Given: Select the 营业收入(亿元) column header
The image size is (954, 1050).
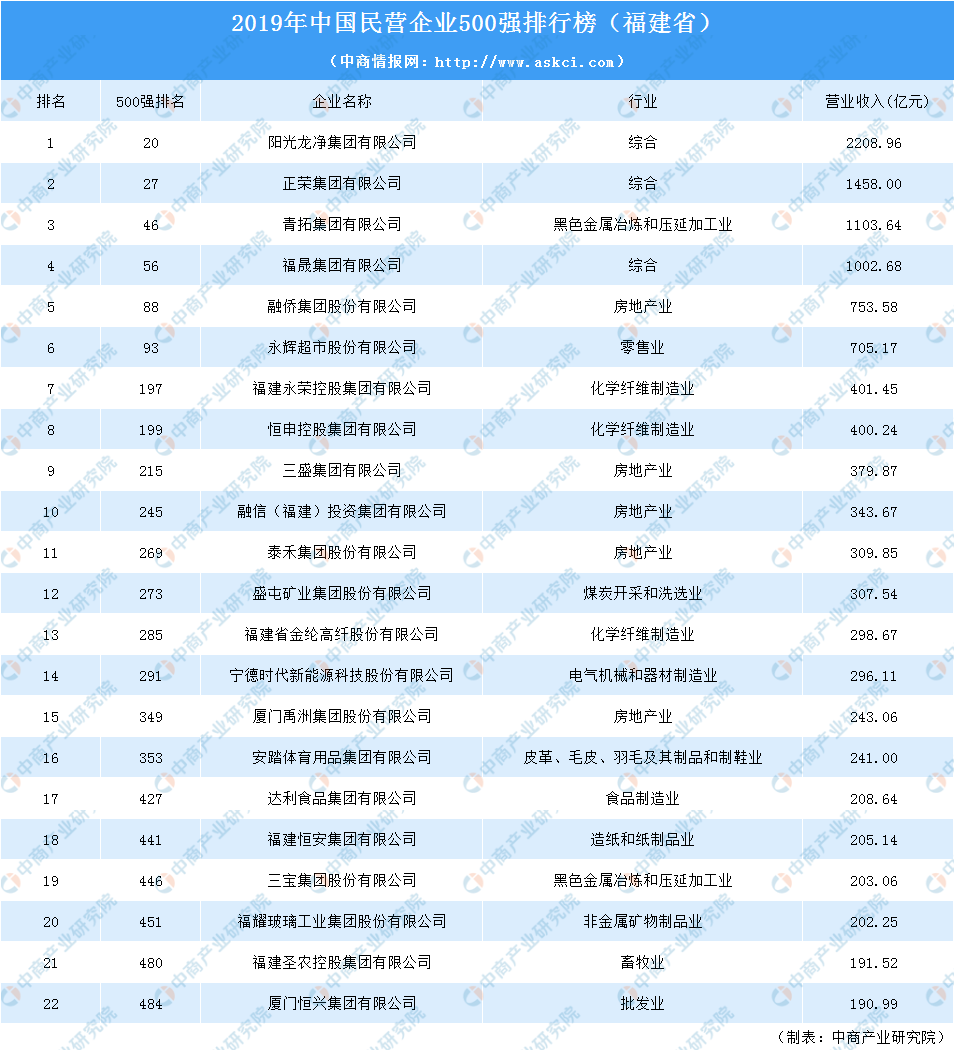Looking at the screenshot, I should coord(877,101).
